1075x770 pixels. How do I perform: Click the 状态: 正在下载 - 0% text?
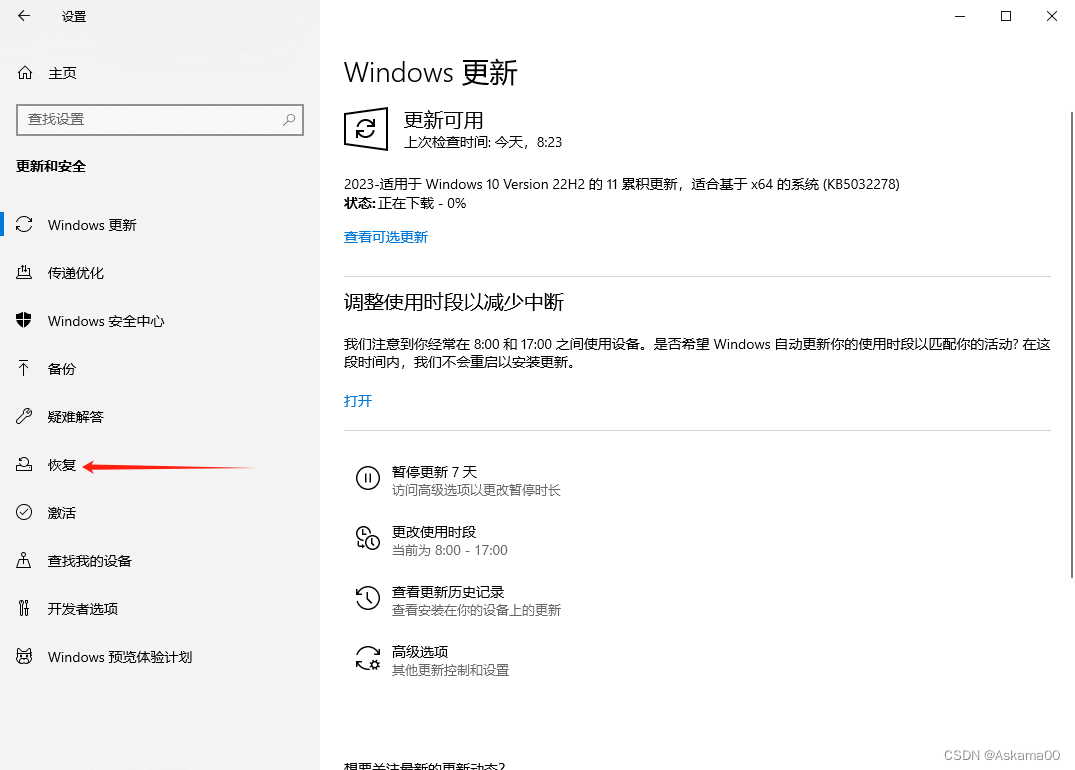click(x=405, y=204)
